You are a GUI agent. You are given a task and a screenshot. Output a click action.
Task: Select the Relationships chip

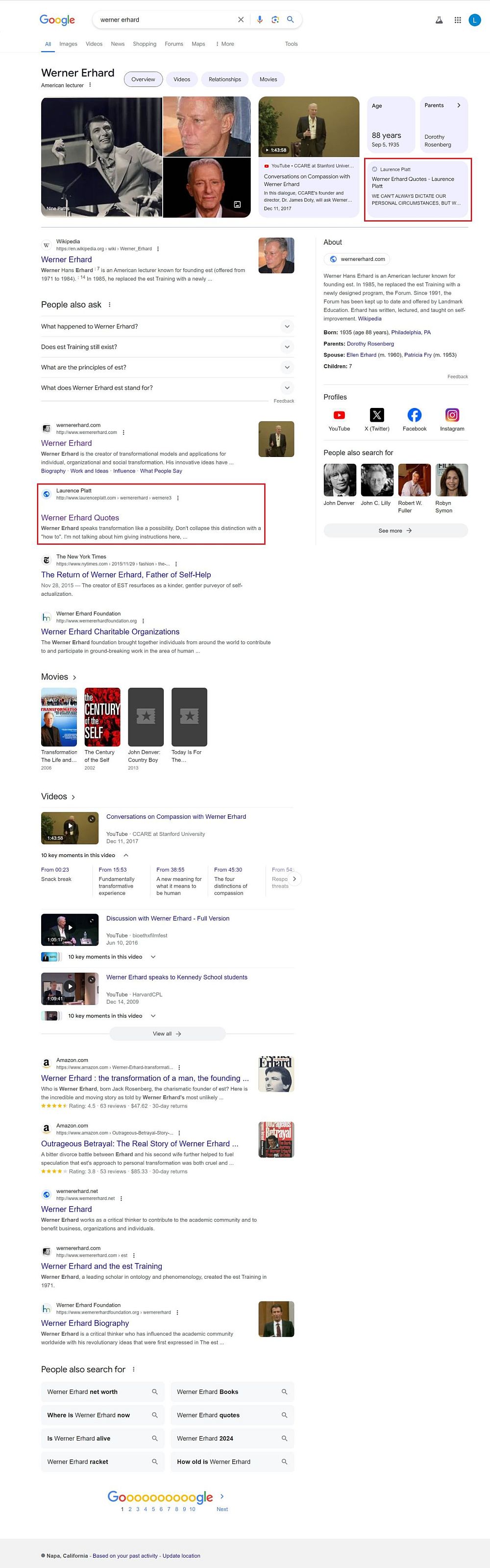[224, 79]
